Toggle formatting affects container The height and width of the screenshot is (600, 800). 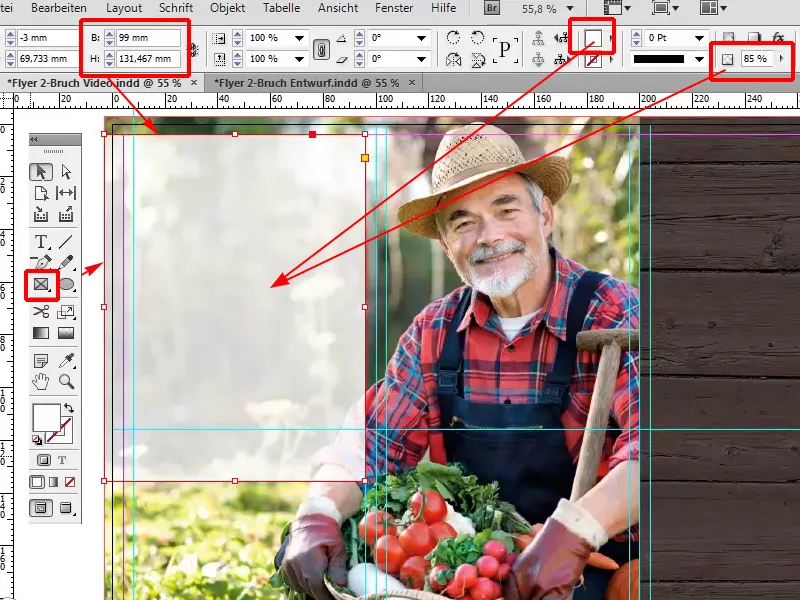[x=44, y=460]
